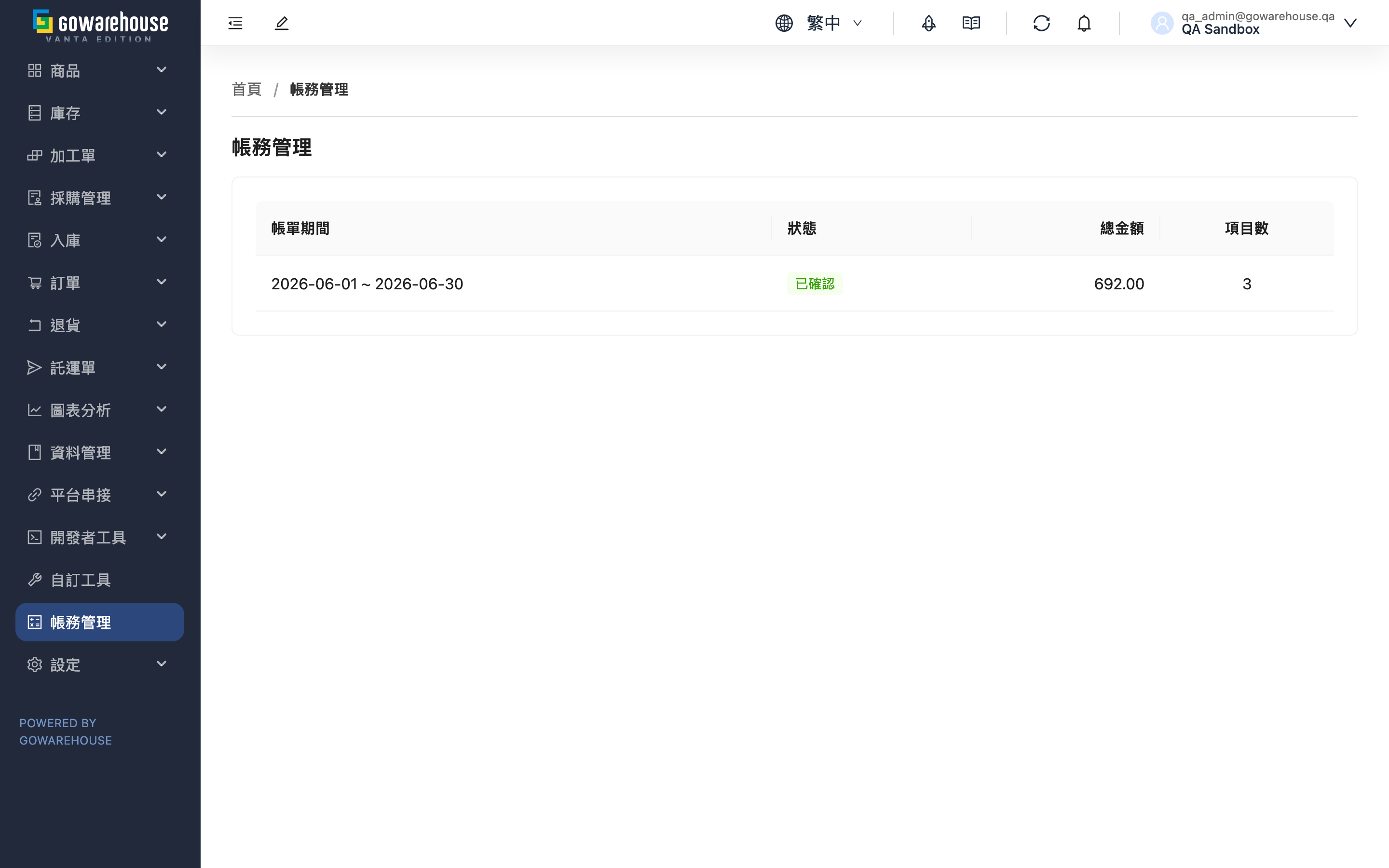The image size is (1389, 868).
Task: Click the 商品 grid icon
Action: point(34,70)
